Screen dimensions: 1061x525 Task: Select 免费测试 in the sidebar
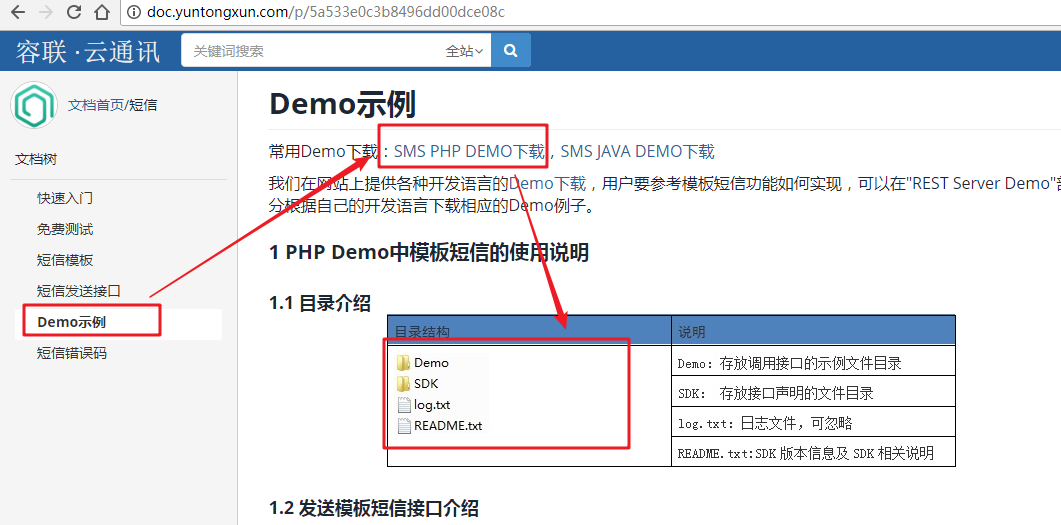click(x=65, y=229)
